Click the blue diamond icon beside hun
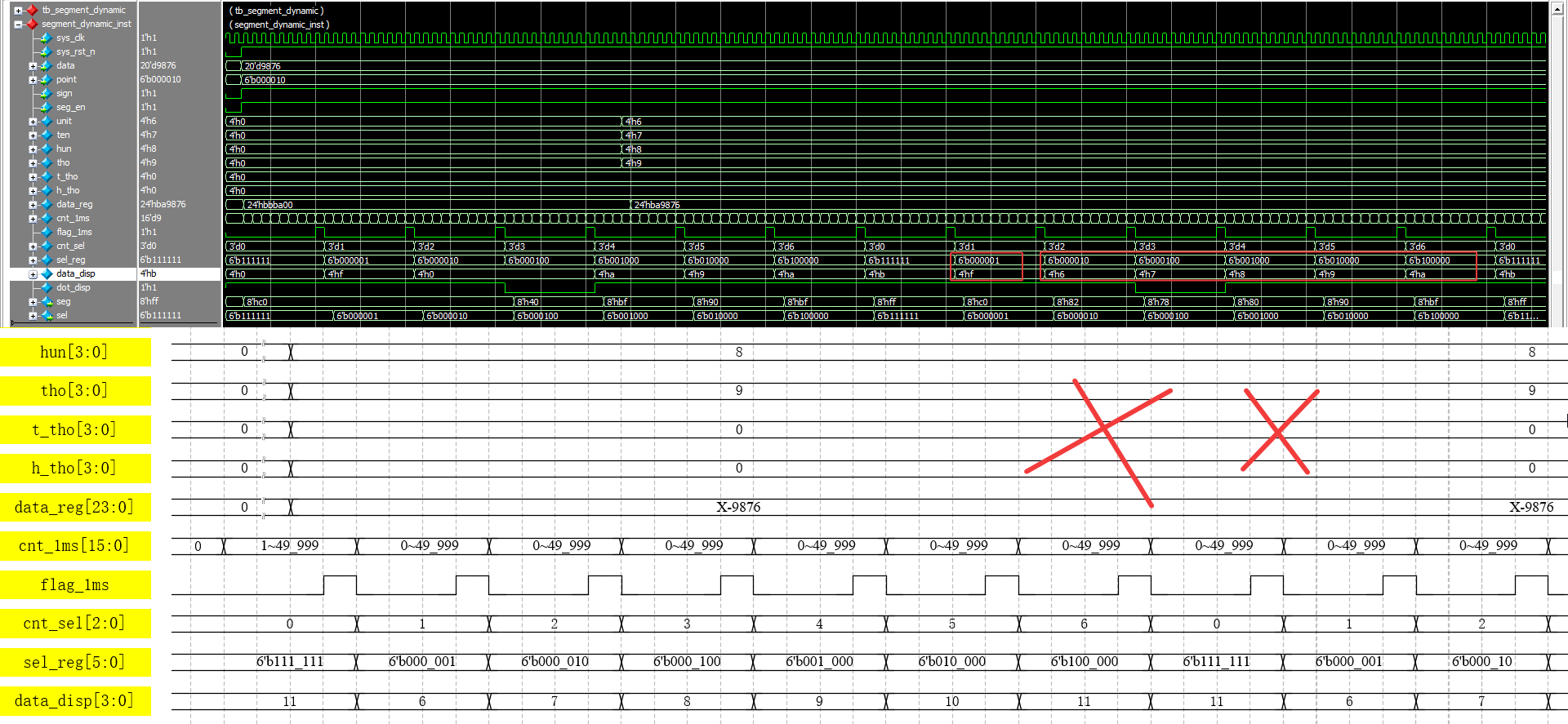This screenshot has width=1568, height=724. pos(47,149)
